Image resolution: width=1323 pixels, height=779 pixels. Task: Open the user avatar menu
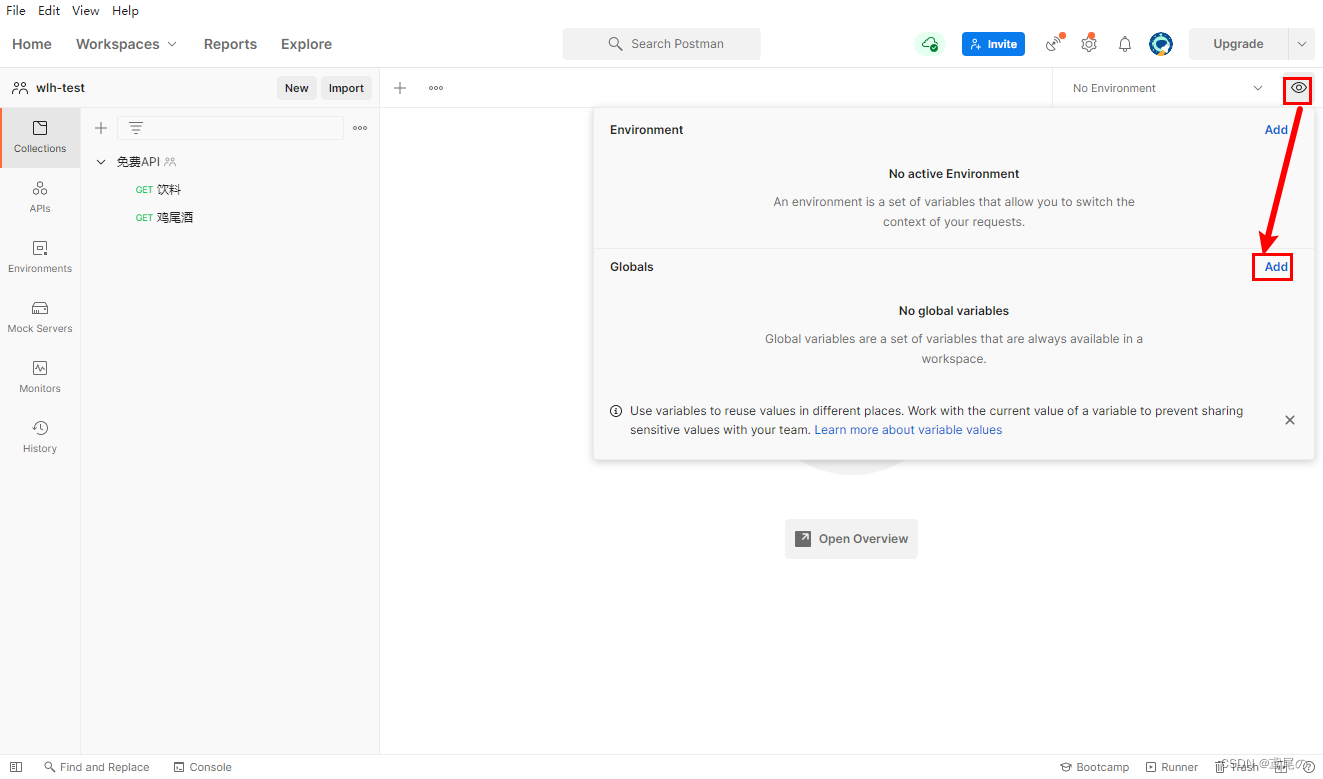[1161, 44]
